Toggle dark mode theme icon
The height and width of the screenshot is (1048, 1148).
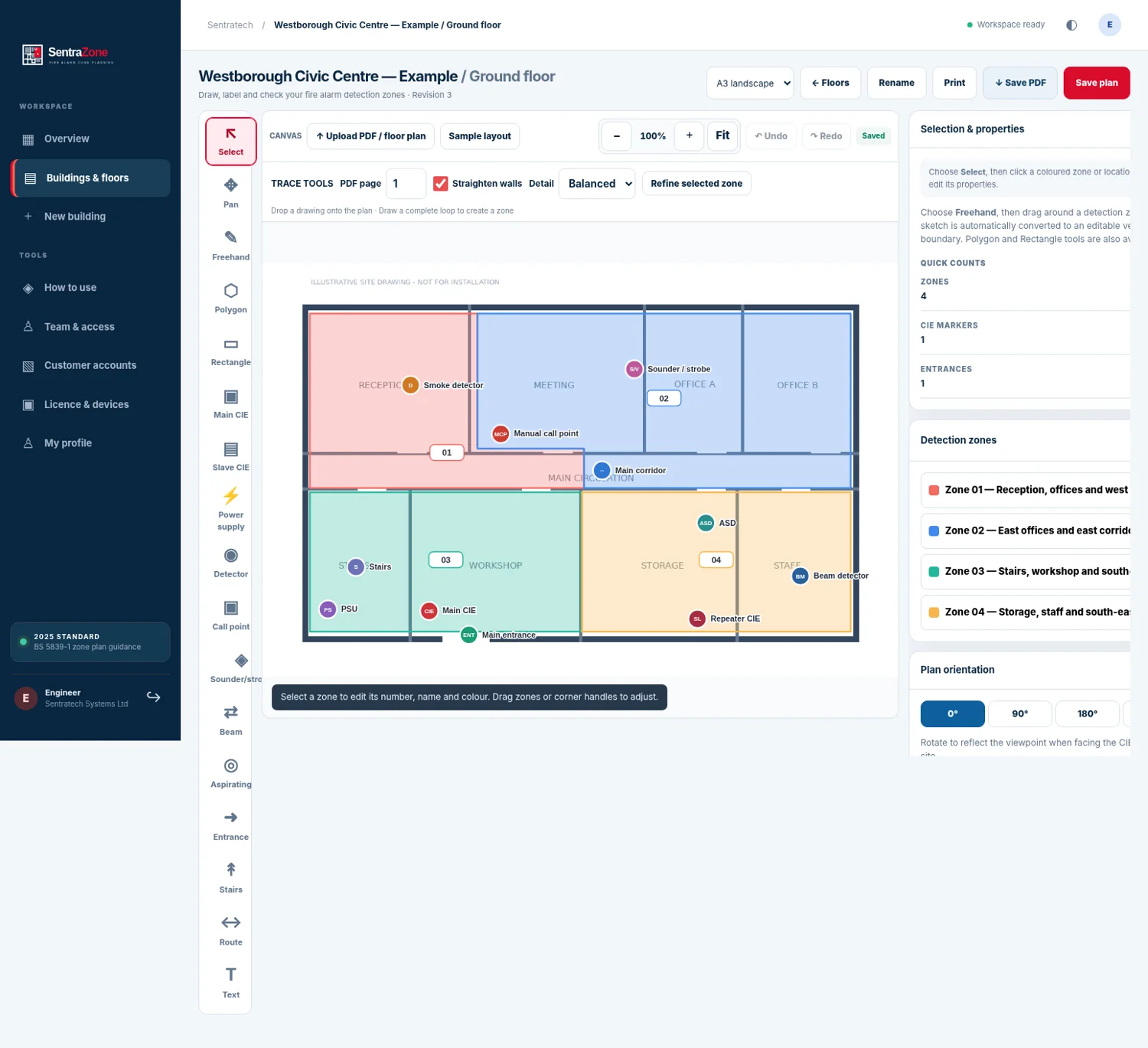tap(1071, 25)
